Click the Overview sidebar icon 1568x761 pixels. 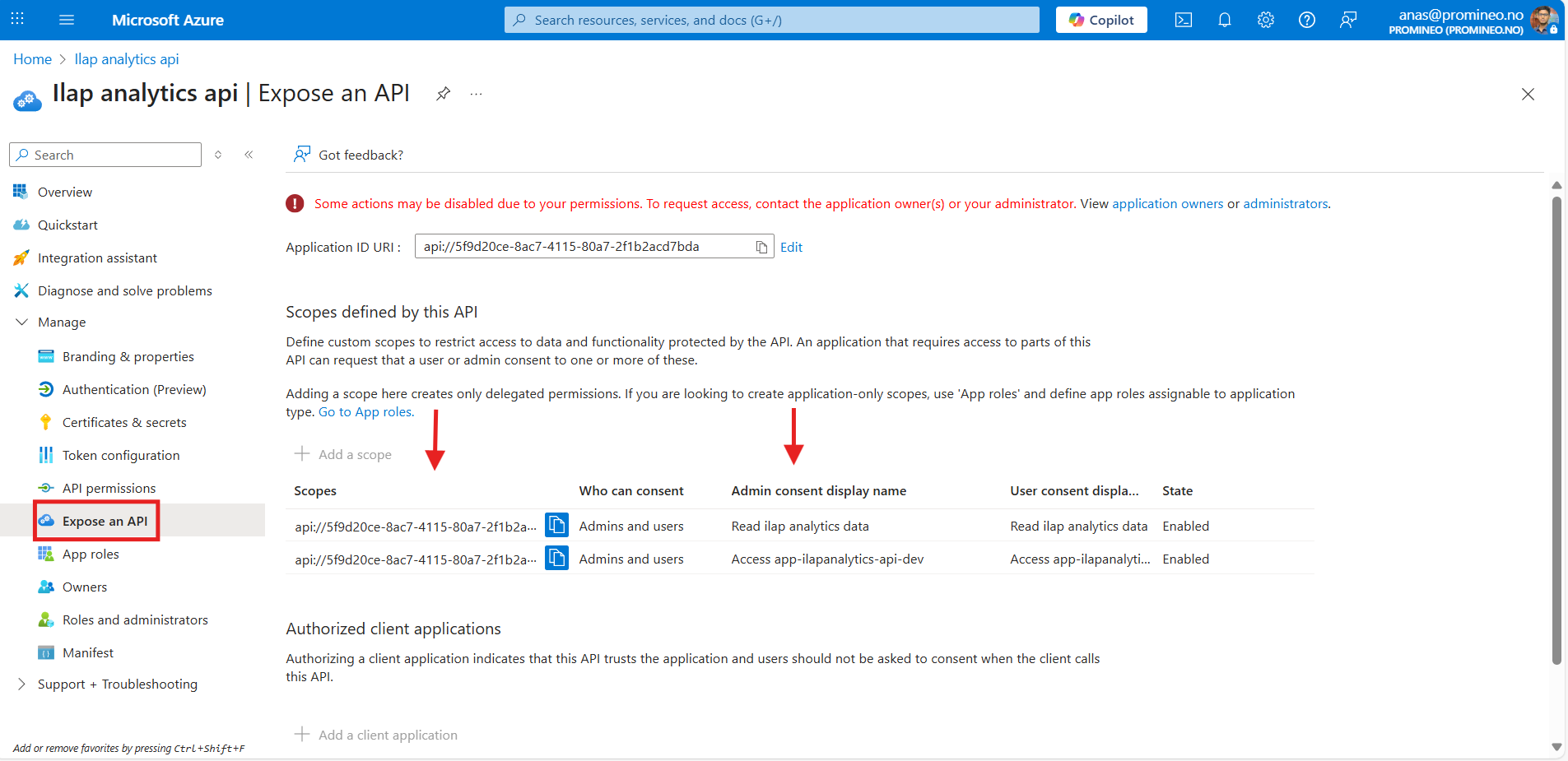tap(21, 192)
